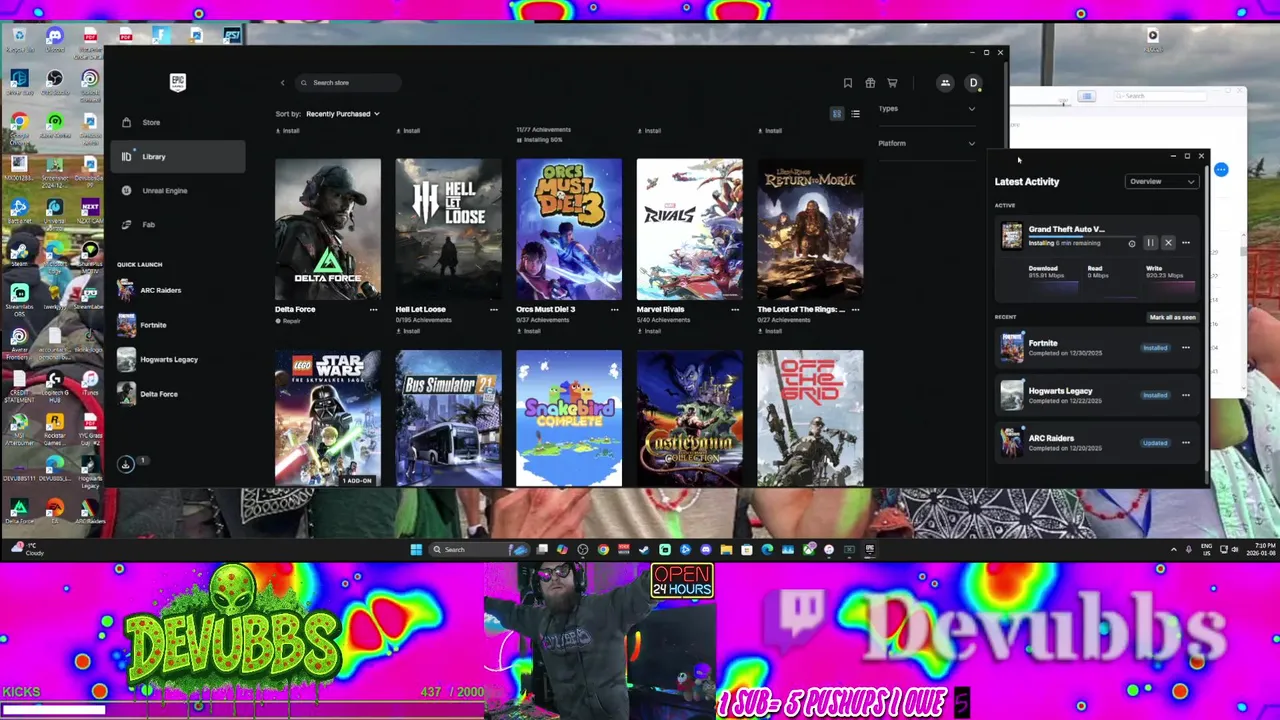Open Microsoft Edge from taskbar

[767, 549]
